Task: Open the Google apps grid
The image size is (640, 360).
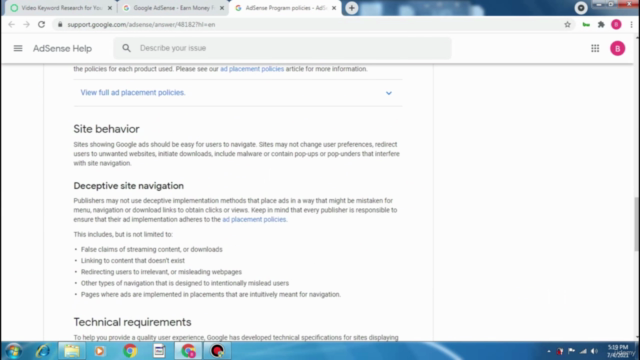Action: point(595,49)
